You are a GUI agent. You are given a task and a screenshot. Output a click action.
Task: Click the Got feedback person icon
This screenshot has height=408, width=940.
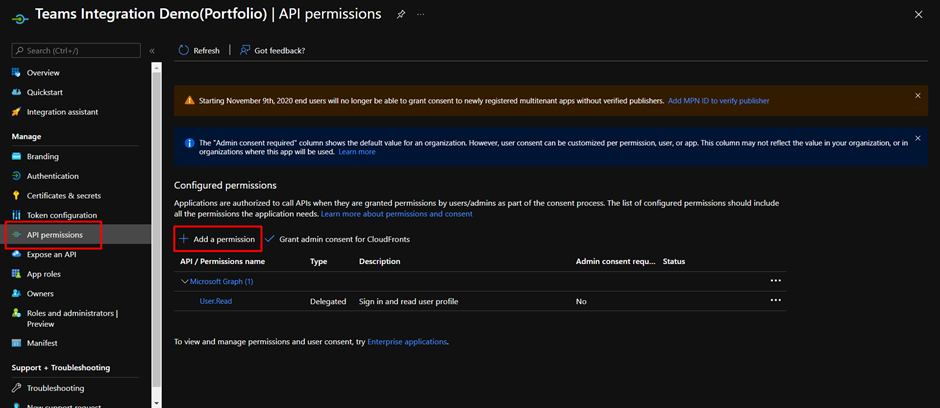245,50
